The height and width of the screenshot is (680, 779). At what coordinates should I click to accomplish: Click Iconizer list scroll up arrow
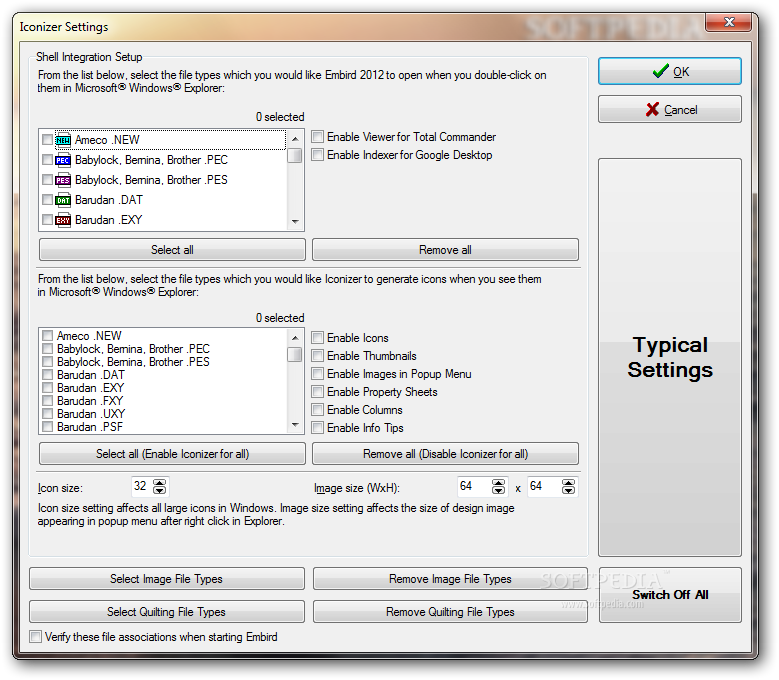pyautogui.click(x=295, y=338)
